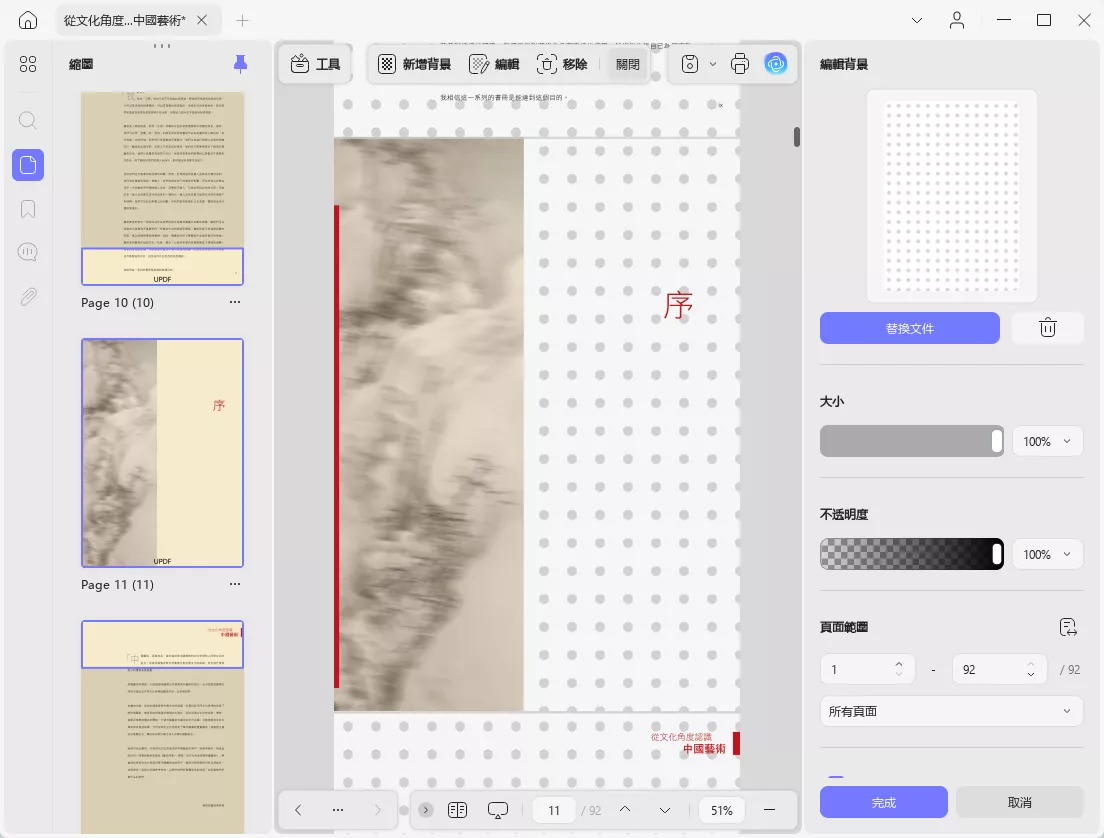Toggle the two-page view layout icon
This screenshot has height=838, width=1104.
pos(458,810)
